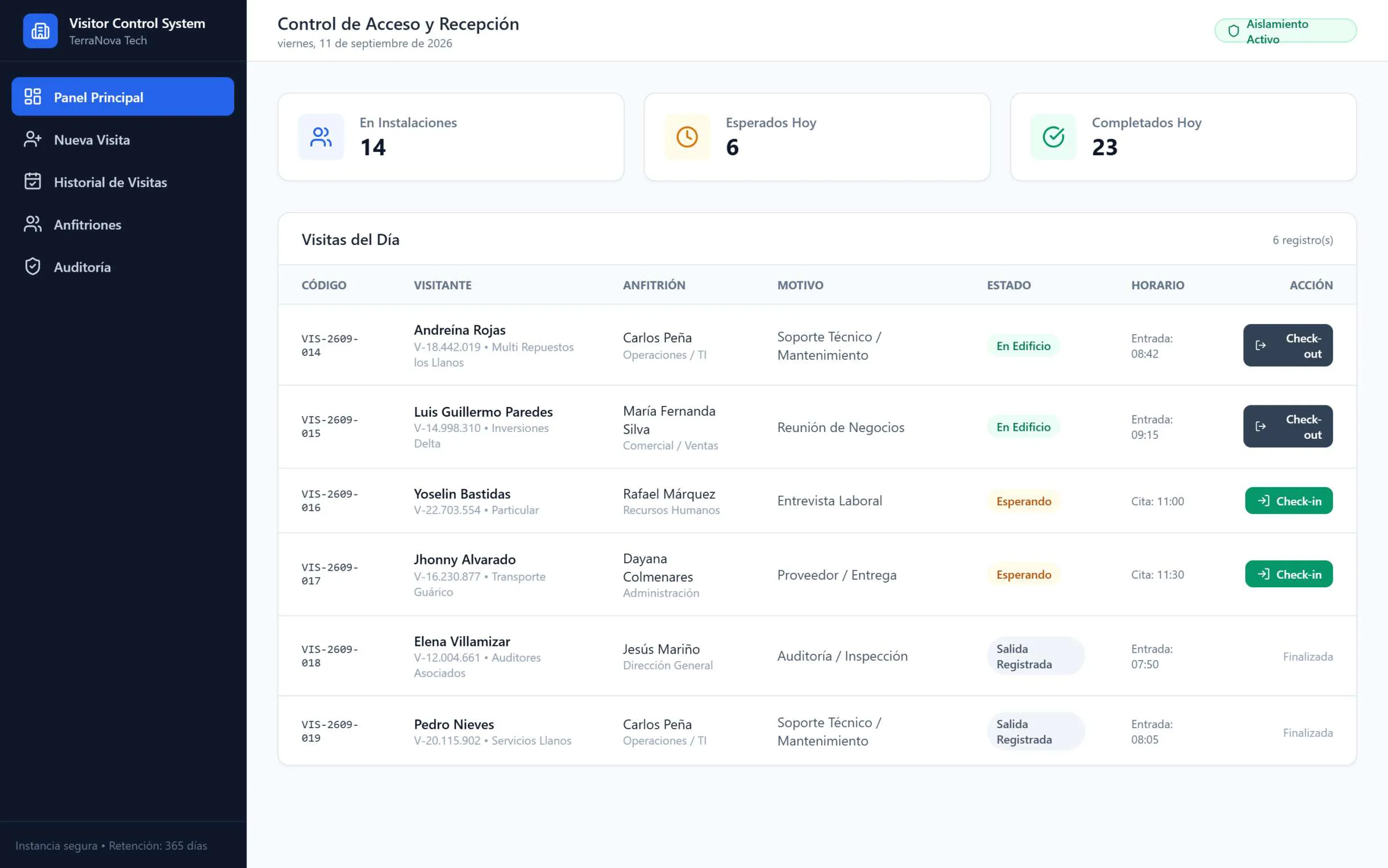Viewport: 1388px width, 868px height.
Task: Open the Anfitriones section
Action: [123, 224]
